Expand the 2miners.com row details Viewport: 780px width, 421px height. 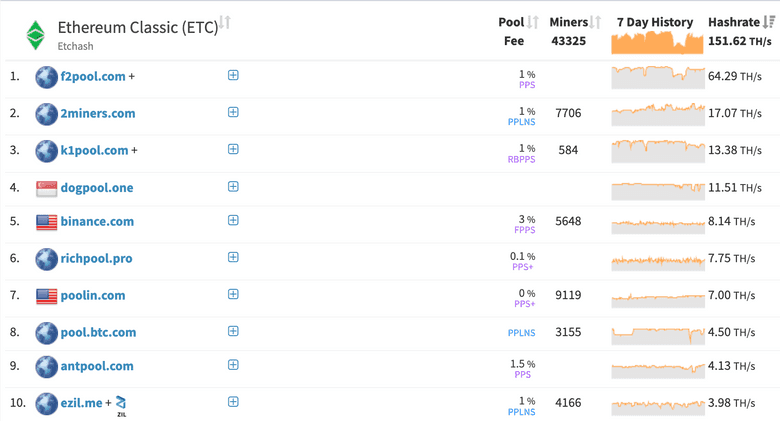pyautogui.click(x=233, y=112)
